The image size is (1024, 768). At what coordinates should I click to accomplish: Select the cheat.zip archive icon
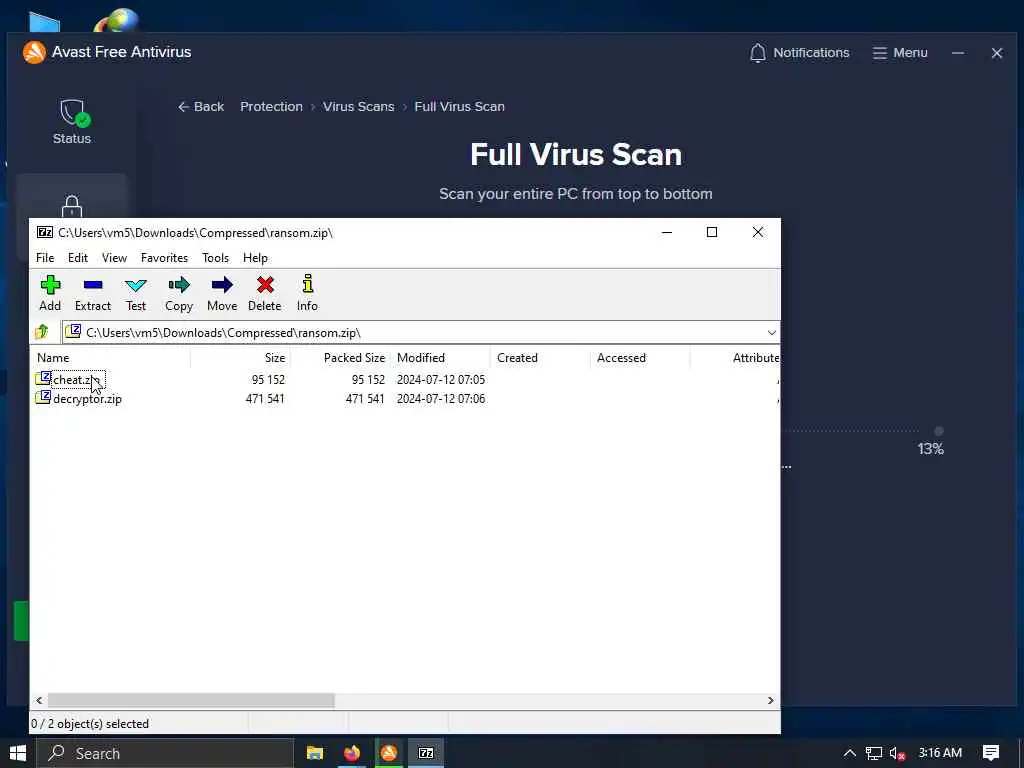tap(43, 379)
